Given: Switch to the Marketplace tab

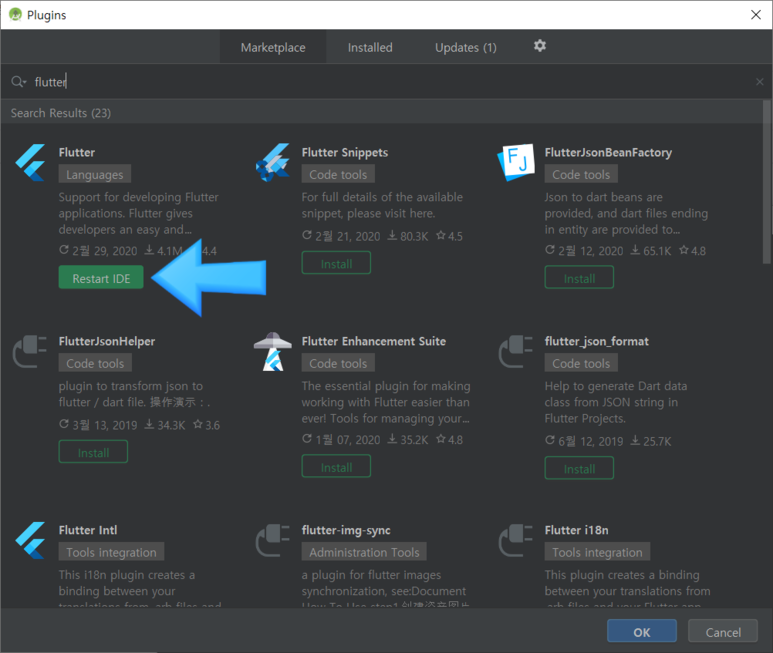Looking at the screenshot, I should click(273, 47).
